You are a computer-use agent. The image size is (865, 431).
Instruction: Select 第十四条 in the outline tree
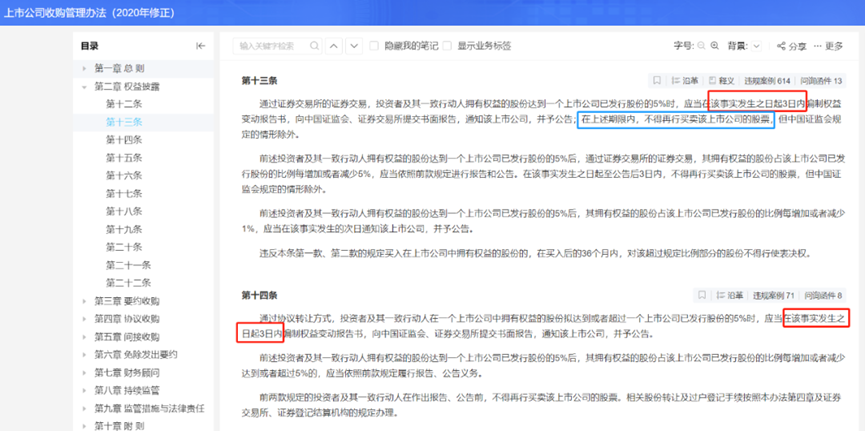[124, 140]
